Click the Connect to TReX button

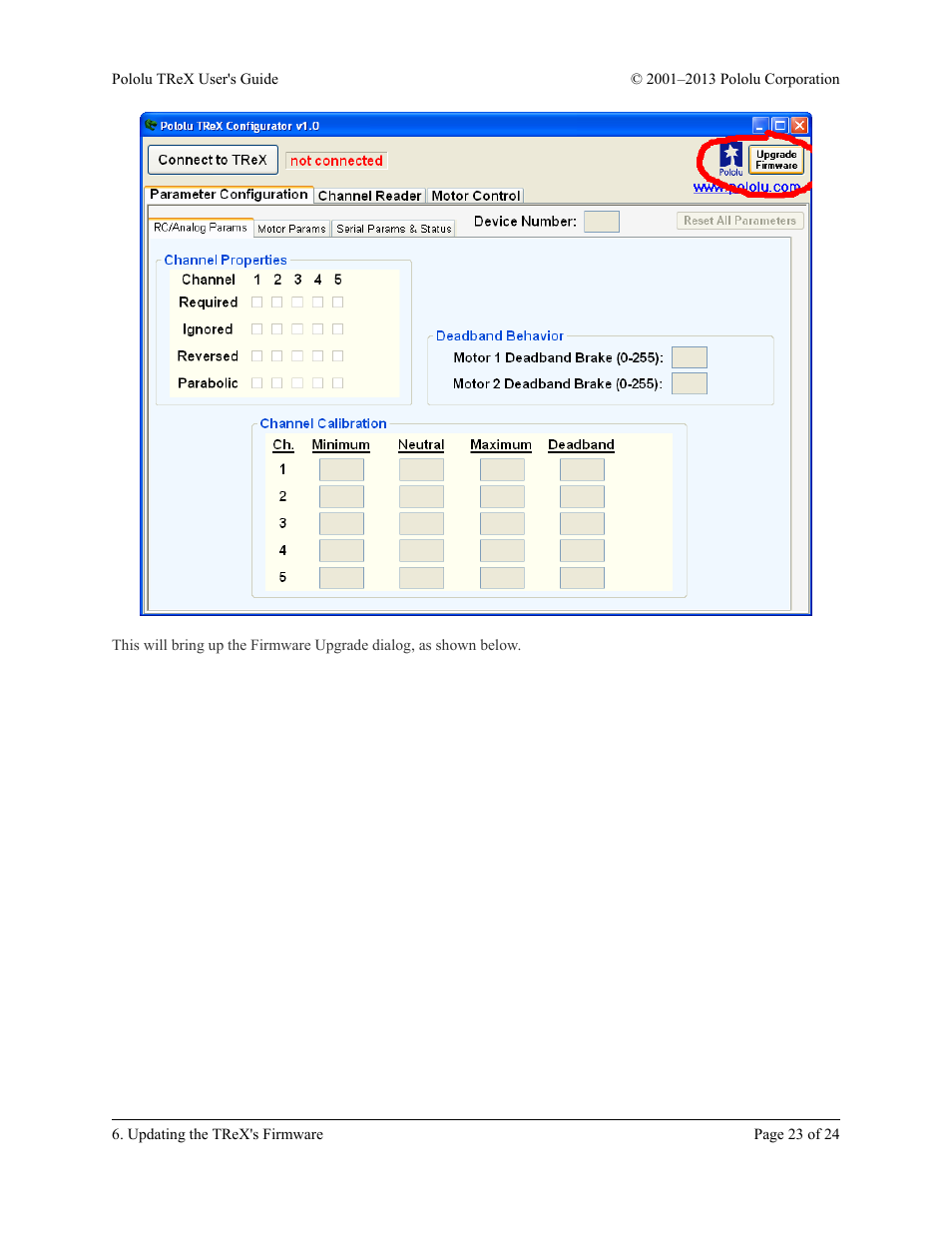[213, 160]
